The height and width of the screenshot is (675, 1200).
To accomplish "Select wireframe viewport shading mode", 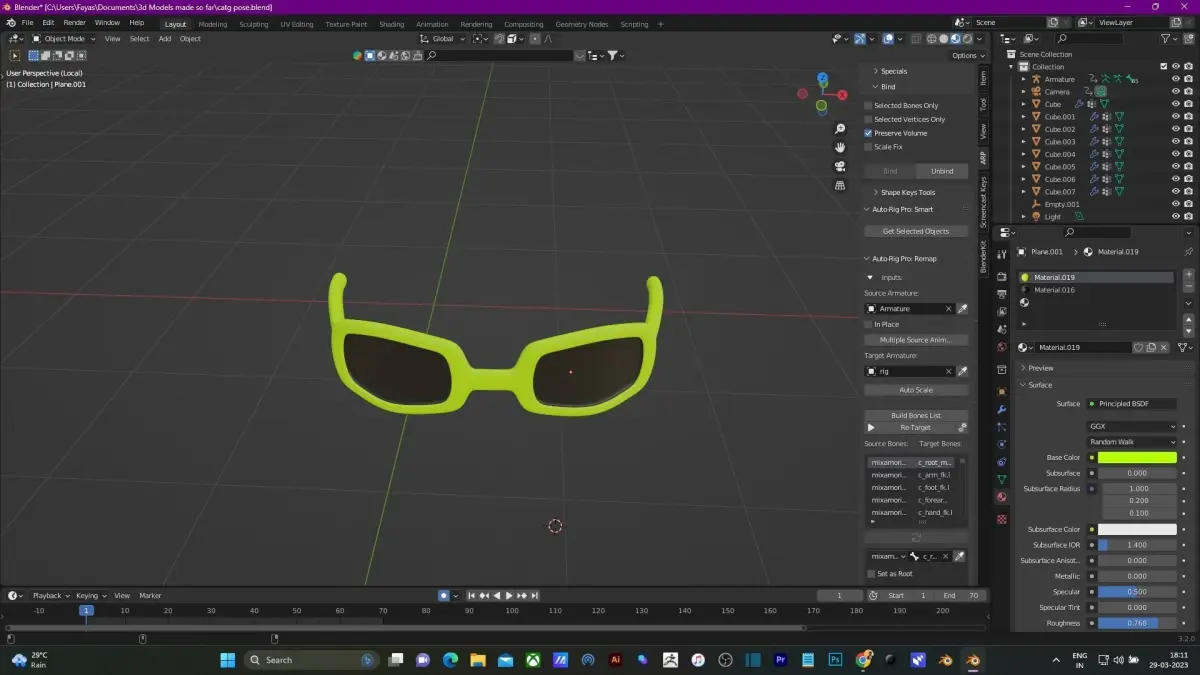I will (x=931, y=39).
